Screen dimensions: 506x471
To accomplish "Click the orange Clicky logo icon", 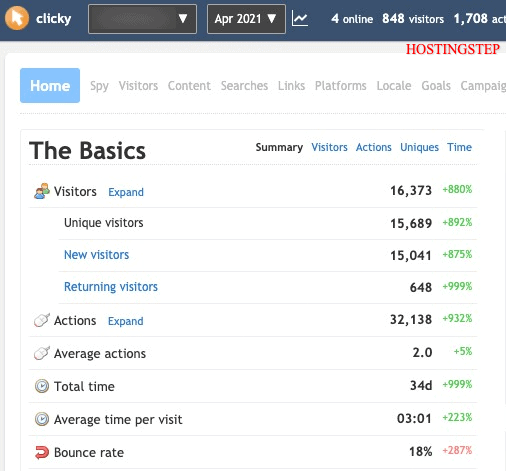I will click(17, 18).
